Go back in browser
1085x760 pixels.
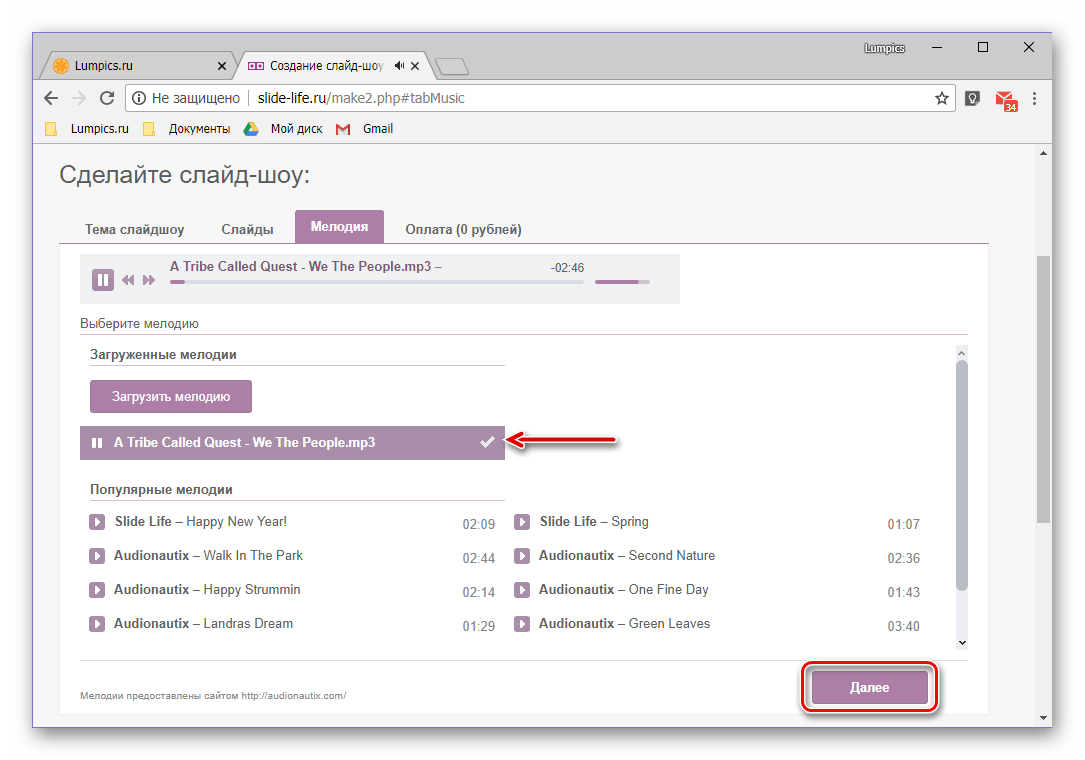(x=51, y=98)
